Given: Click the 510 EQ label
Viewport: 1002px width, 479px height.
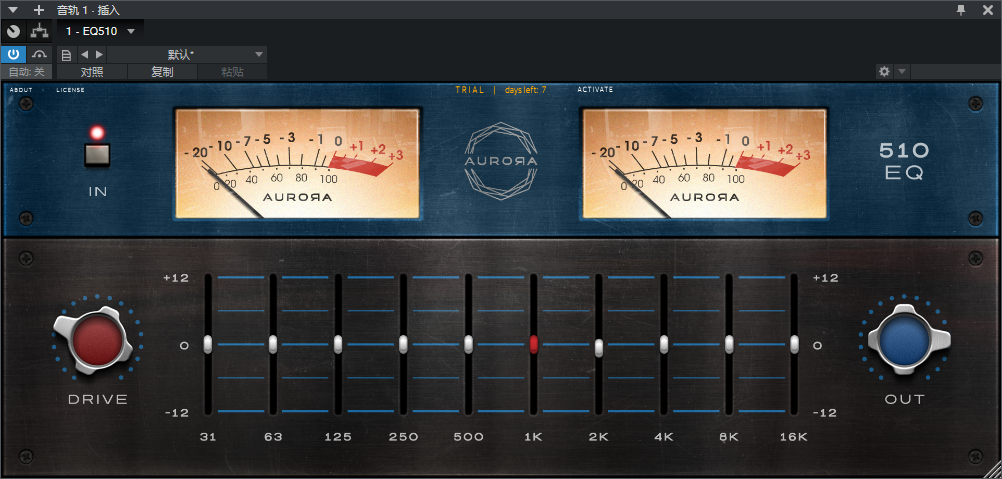Looking at the screenshot, I should coord(904,161).
